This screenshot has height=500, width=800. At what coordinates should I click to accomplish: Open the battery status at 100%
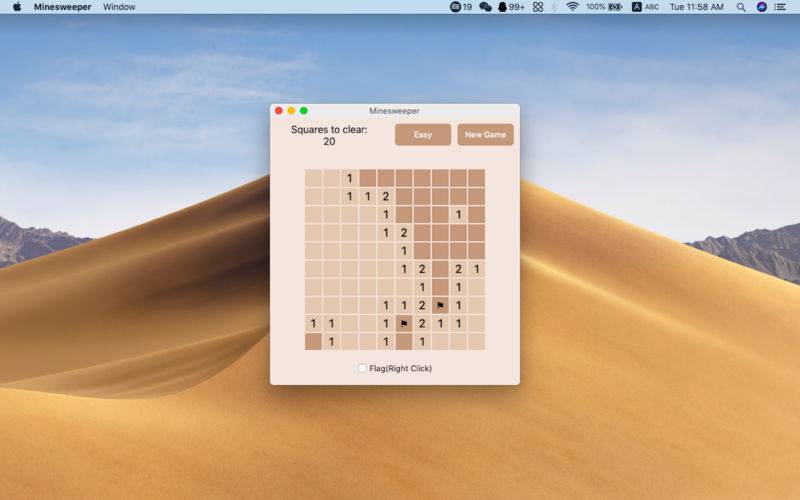coord(604,7)
